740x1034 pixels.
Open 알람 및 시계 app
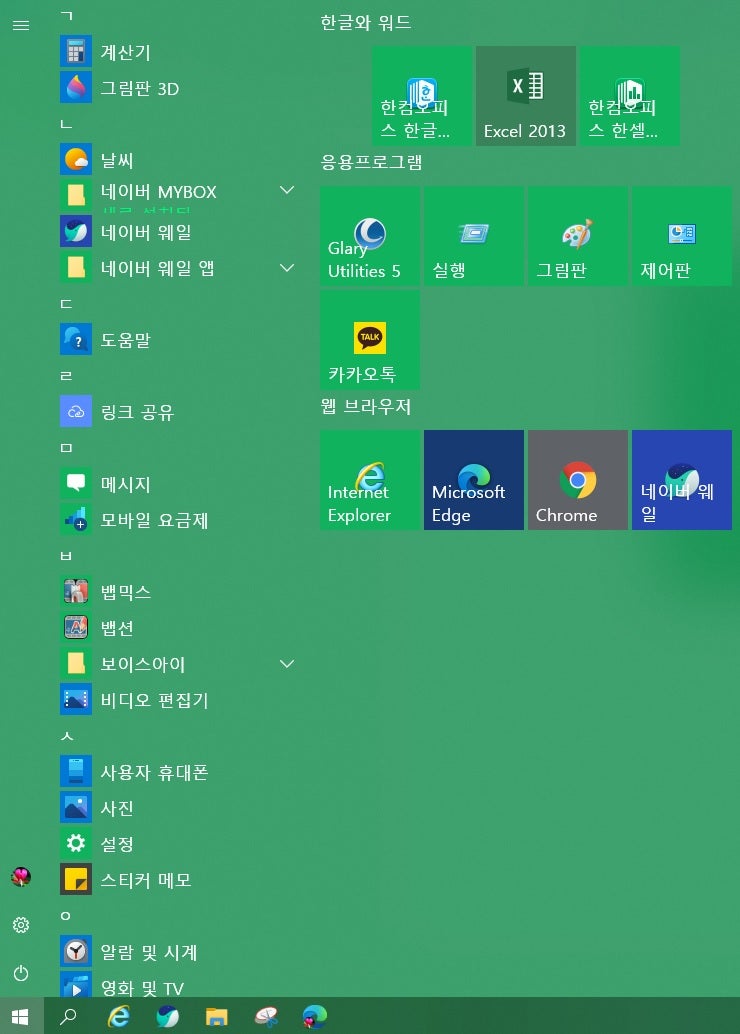tap(177, 952)
